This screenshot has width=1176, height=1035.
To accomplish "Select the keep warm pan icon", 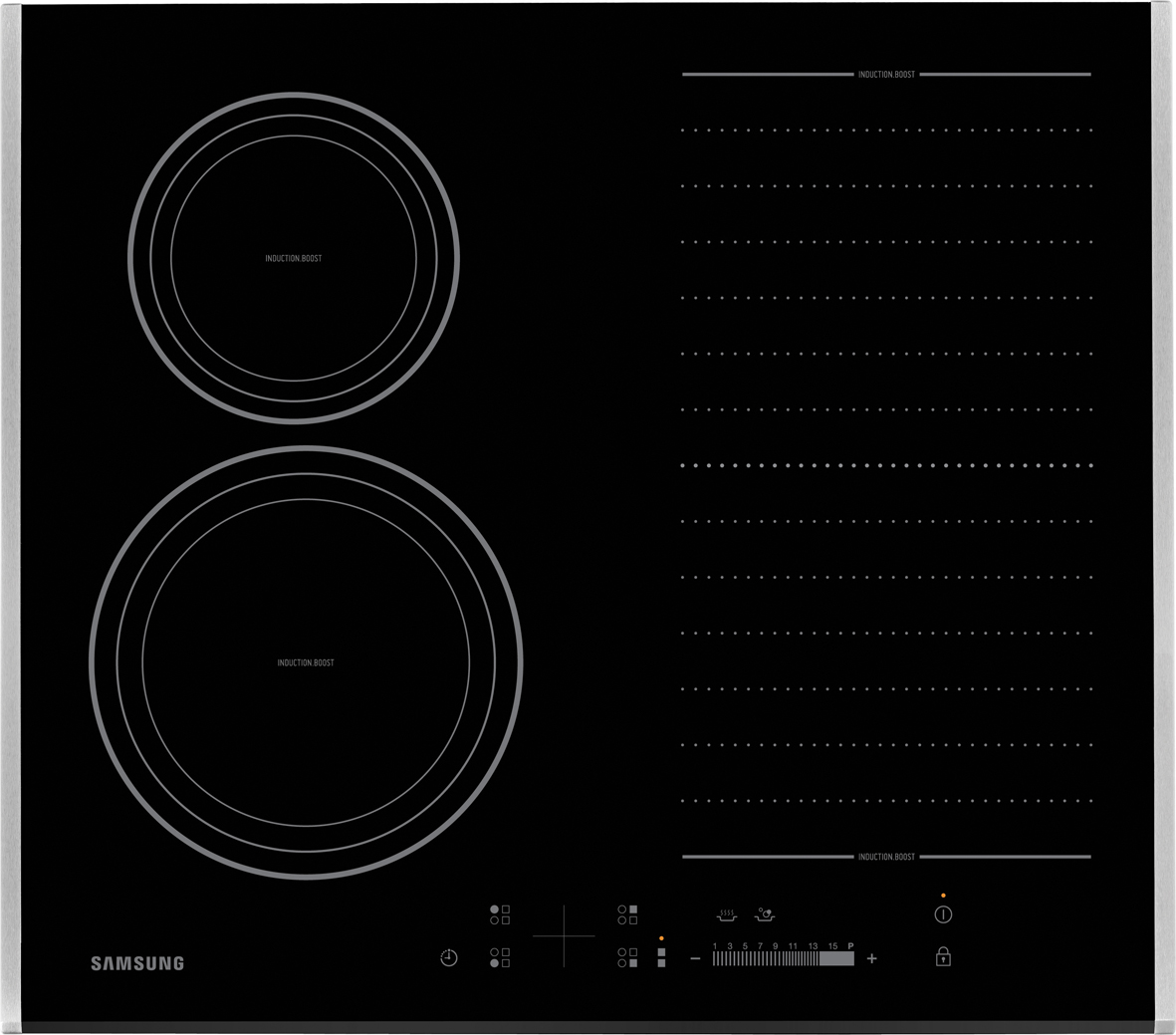I will point(727,912).
